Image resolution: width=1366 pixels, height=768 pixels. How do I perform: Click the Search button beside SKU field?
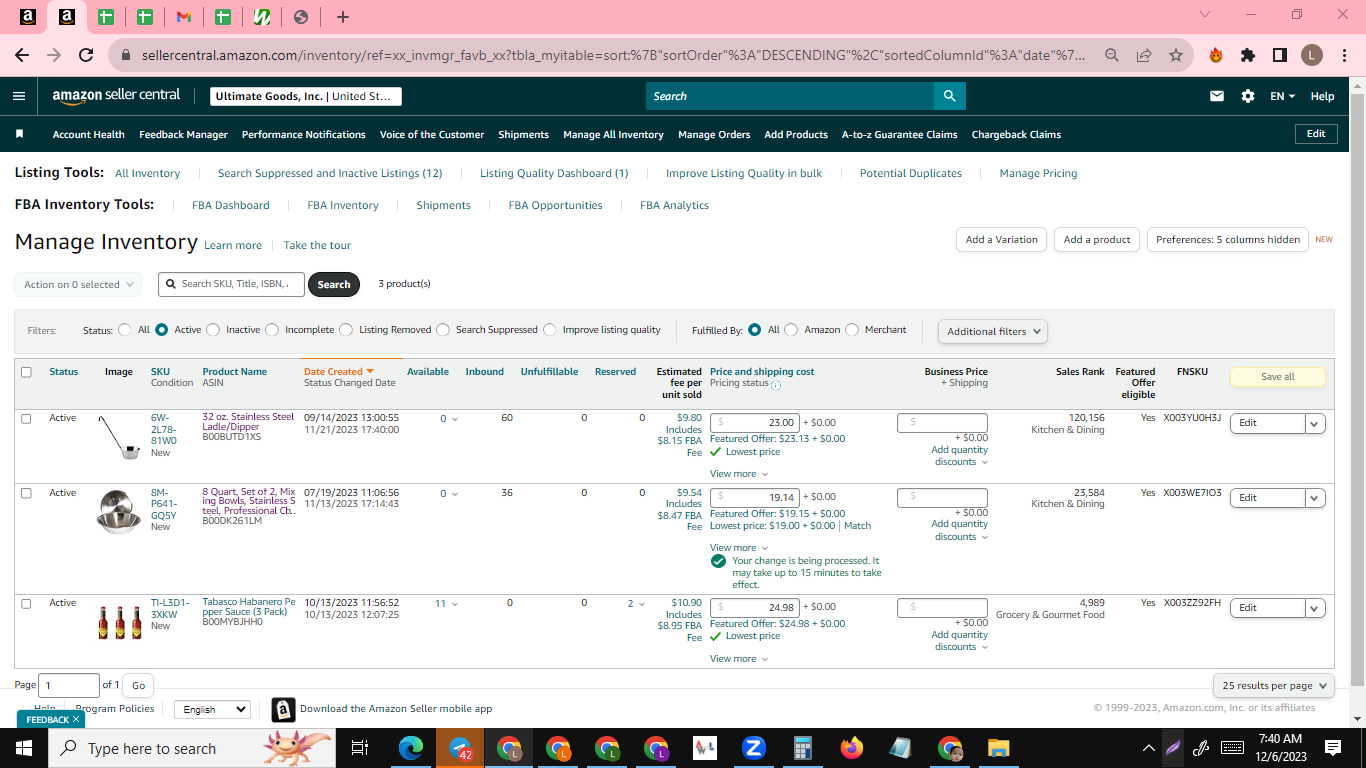(x=334, y=284)
